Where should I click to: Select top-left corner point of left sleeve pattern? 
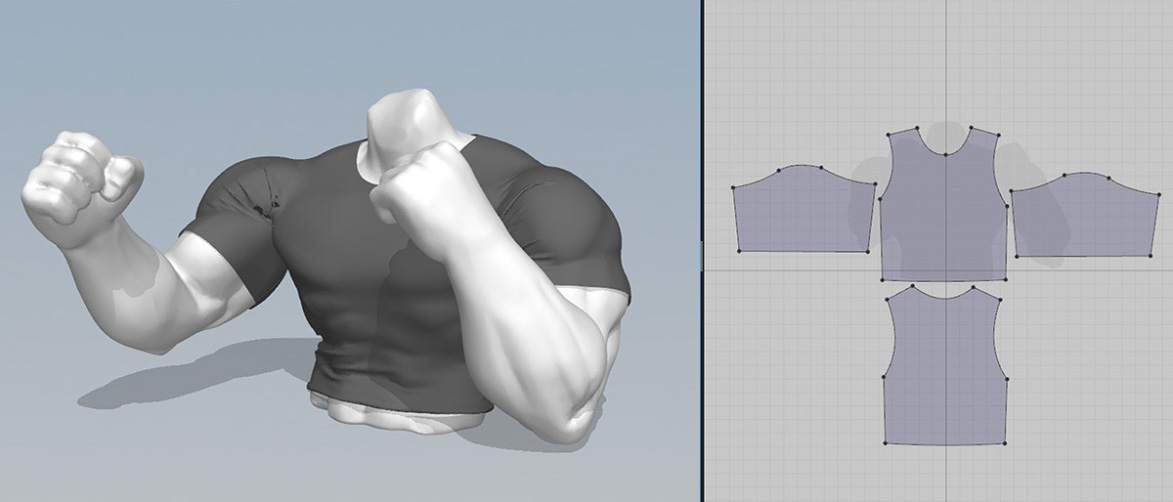[733, 187]
